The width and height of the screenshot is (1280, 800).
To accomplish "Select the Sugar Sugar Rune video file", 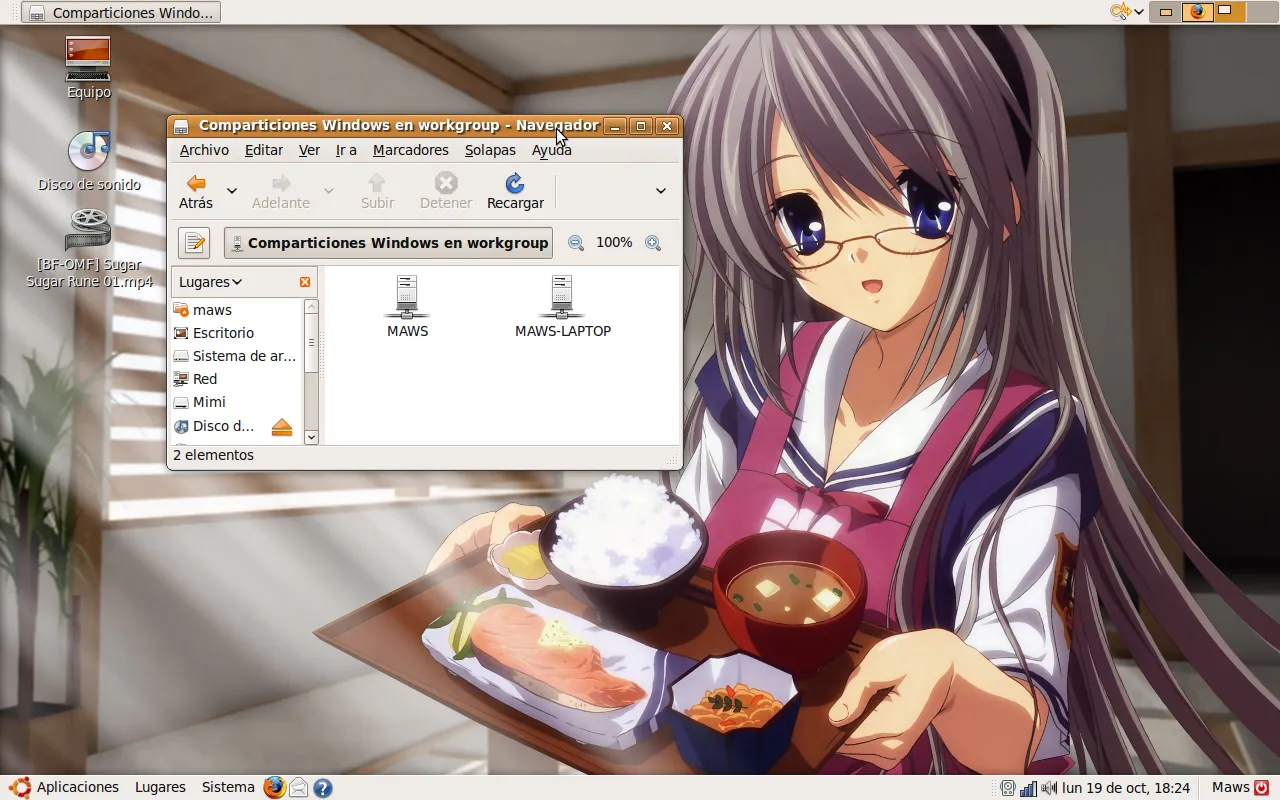I will tap(89, 249).
